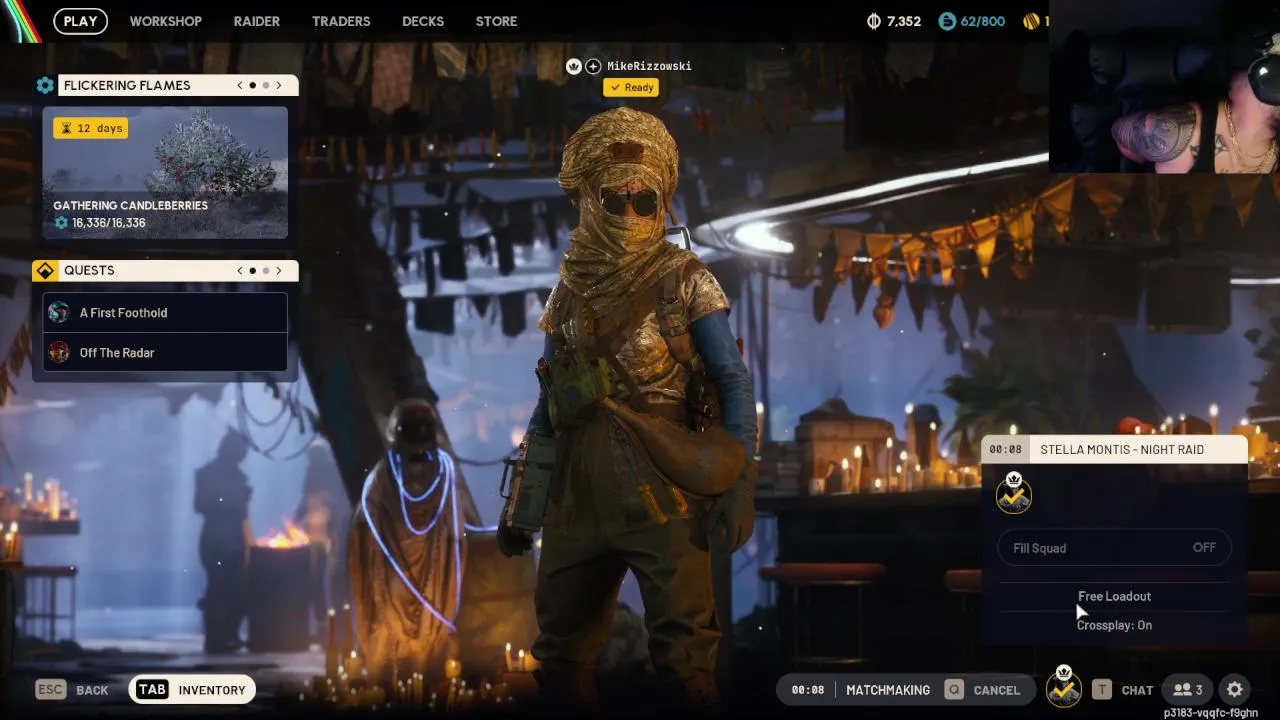Image resolution: width=1280 pixels, height=720 pixels.
Task: Click the STELLA MONTIS - NIGHT RAID header
Action: (1122, 449)
